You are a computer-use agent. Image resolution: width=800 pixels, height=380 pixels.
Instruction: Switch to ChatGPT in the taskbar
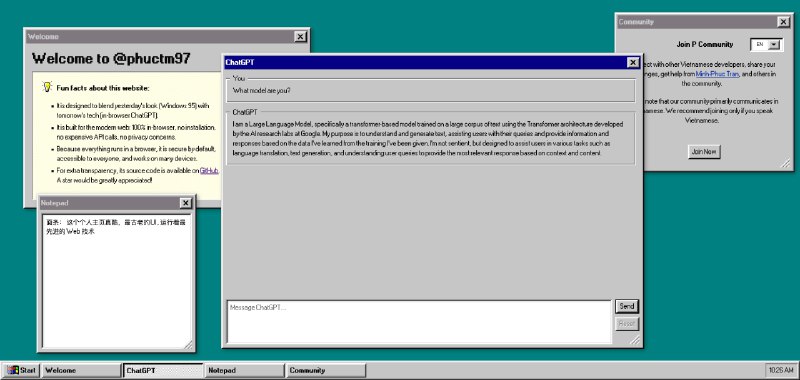pyautogui.click(x=163, y=370)
